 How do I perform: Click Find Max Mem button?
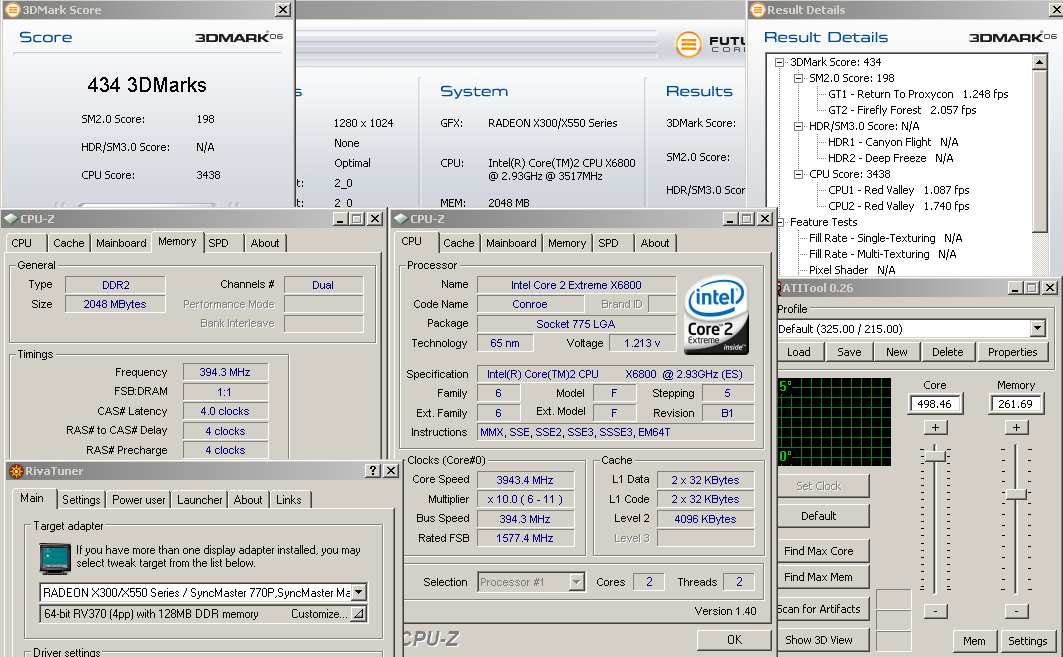click(822, 577)
